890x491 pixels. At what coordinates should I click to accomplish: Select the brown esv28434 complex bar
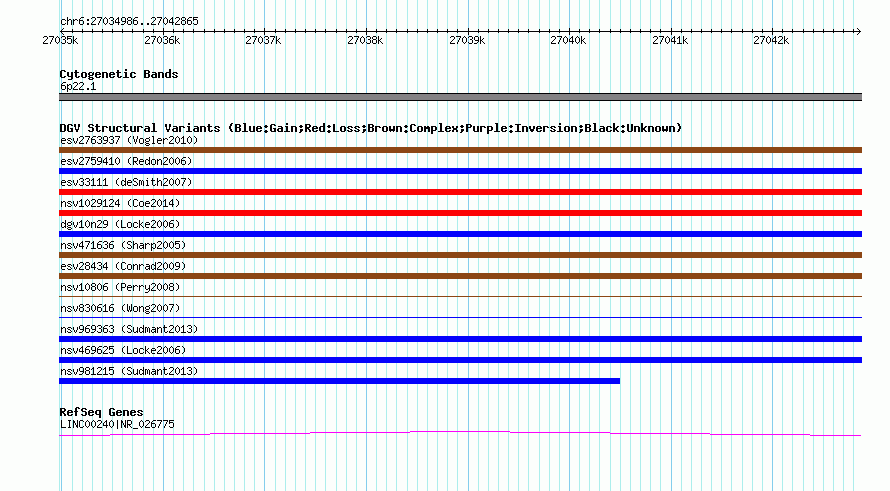[x=460, y=276]
